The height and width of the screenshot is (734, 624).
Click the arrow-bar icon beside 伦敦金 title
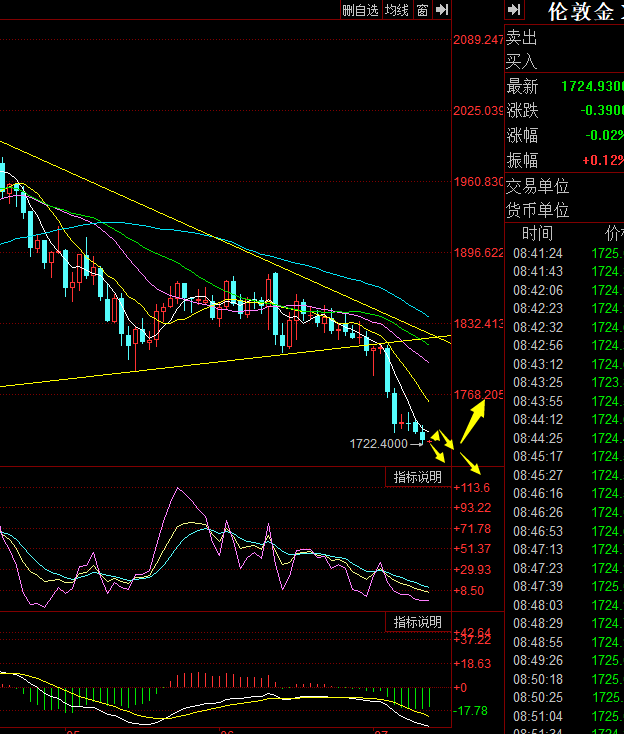tap(514, 10)
